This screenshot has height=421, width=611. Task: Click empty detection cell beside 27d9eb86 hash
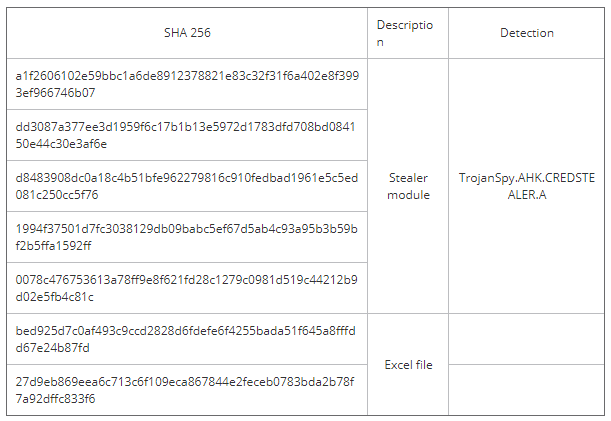(x=526, y=390)
